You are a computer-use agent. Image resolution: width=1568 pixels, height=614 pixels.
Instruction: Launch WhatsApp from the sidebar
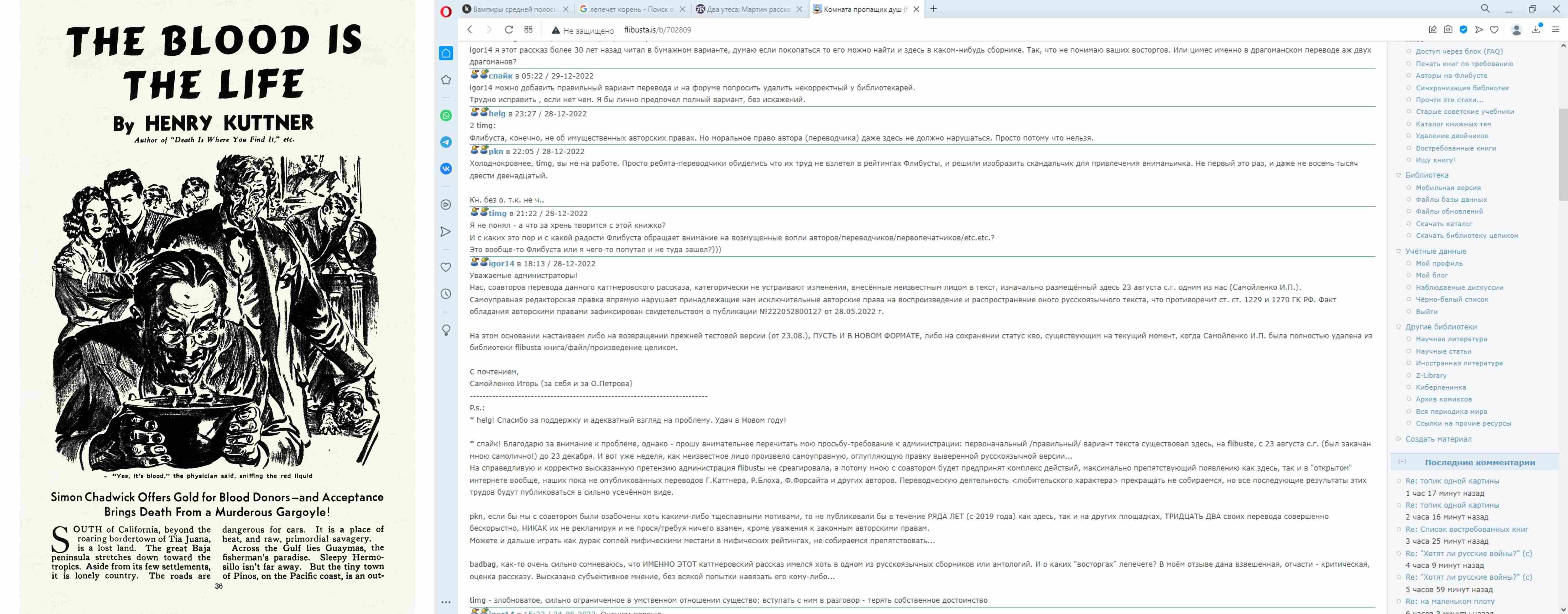(x=446, y=116)
